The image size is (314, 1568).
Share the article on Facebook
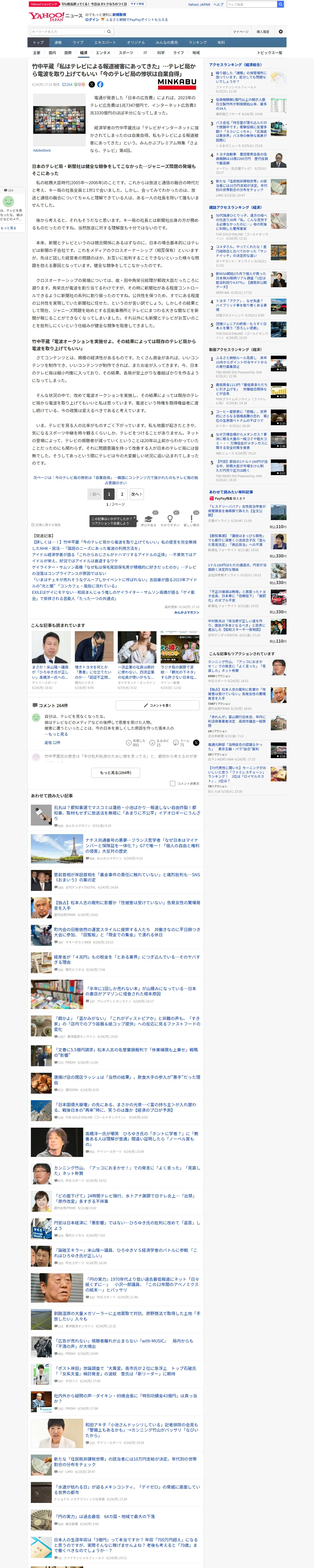coord(100,85)
